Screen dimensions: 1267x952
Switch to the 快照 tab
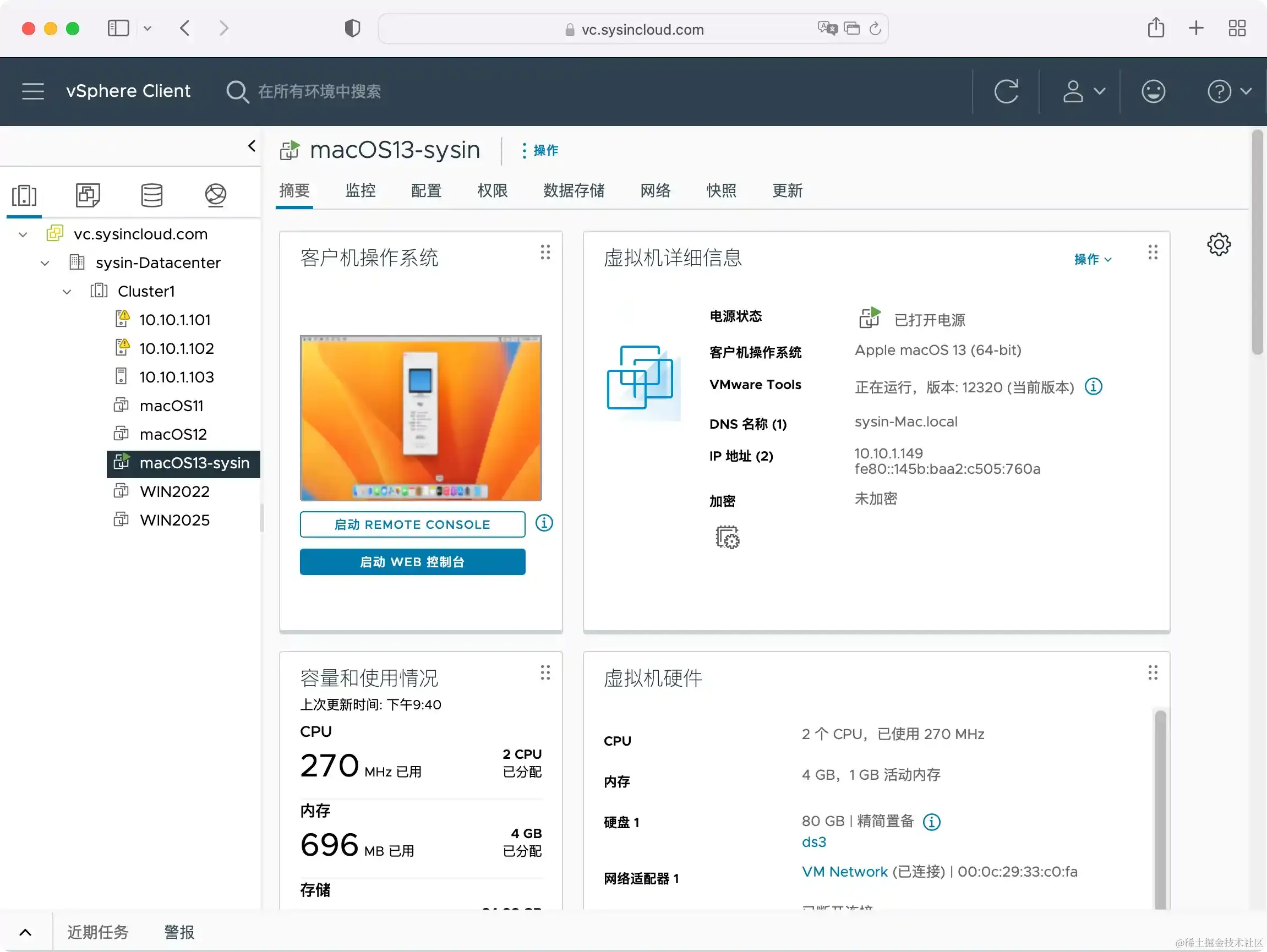point(721,191)
